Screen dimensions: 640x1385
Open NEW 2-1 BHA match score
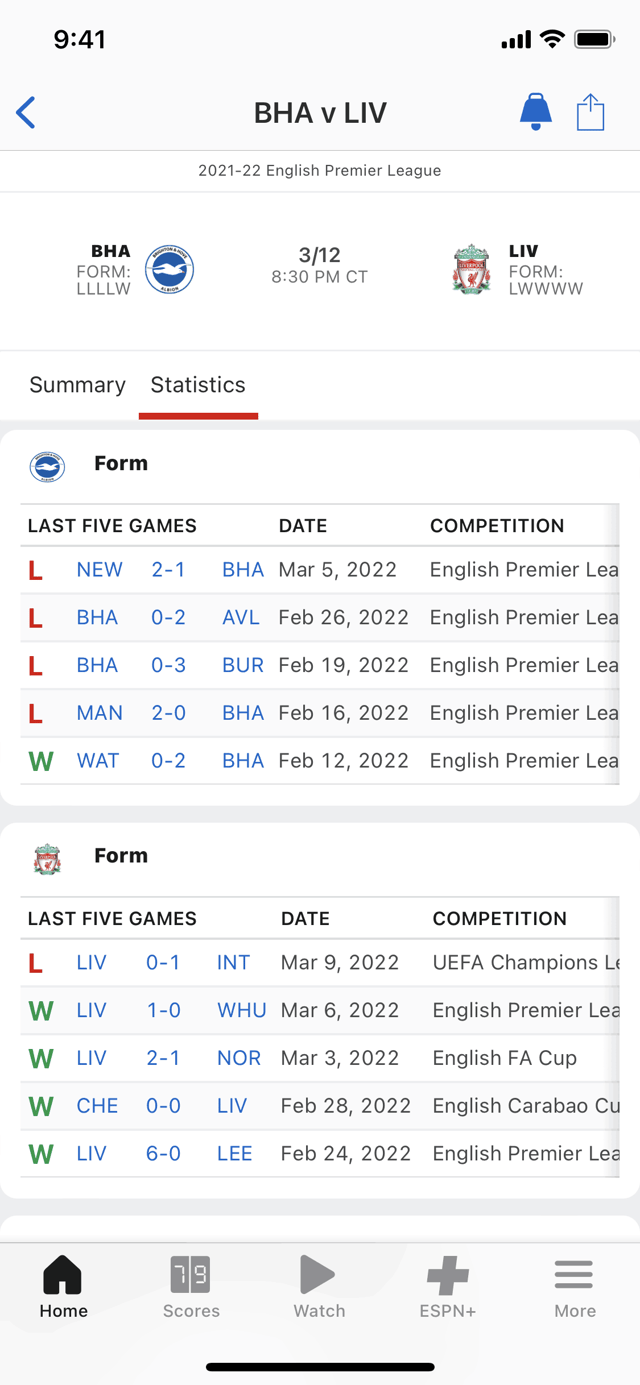(x=168, y=570)
